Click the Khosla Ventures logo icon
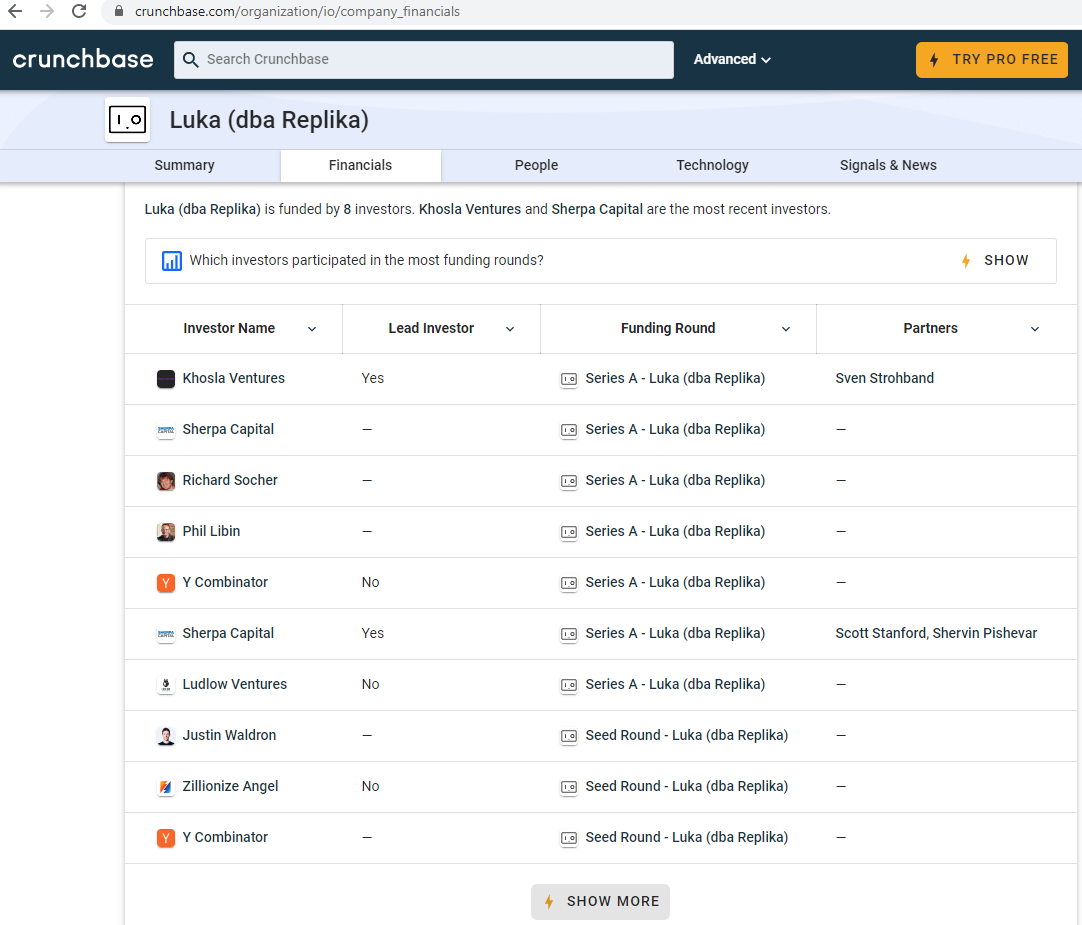 click(166, 379)
